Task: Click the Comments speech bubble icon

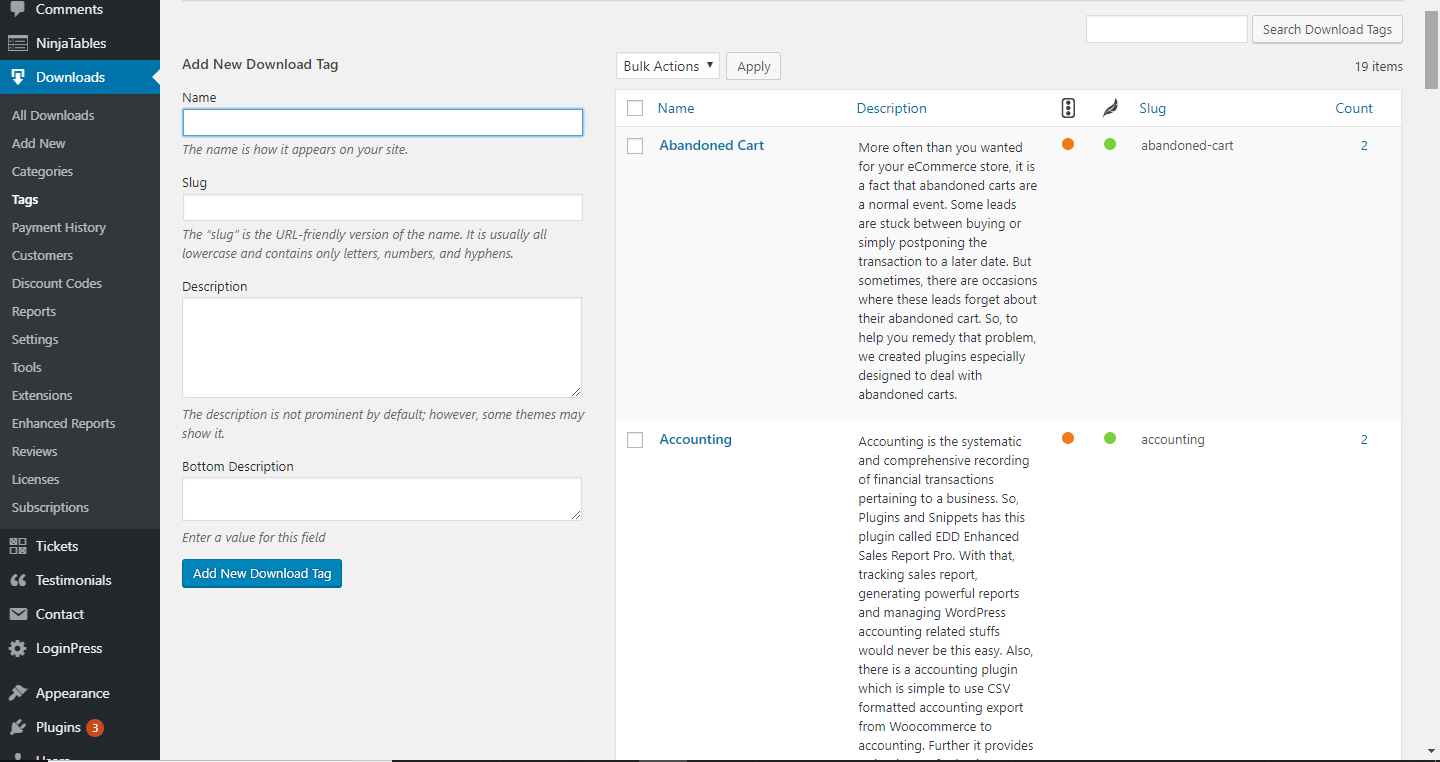Action: pos(18,10)
